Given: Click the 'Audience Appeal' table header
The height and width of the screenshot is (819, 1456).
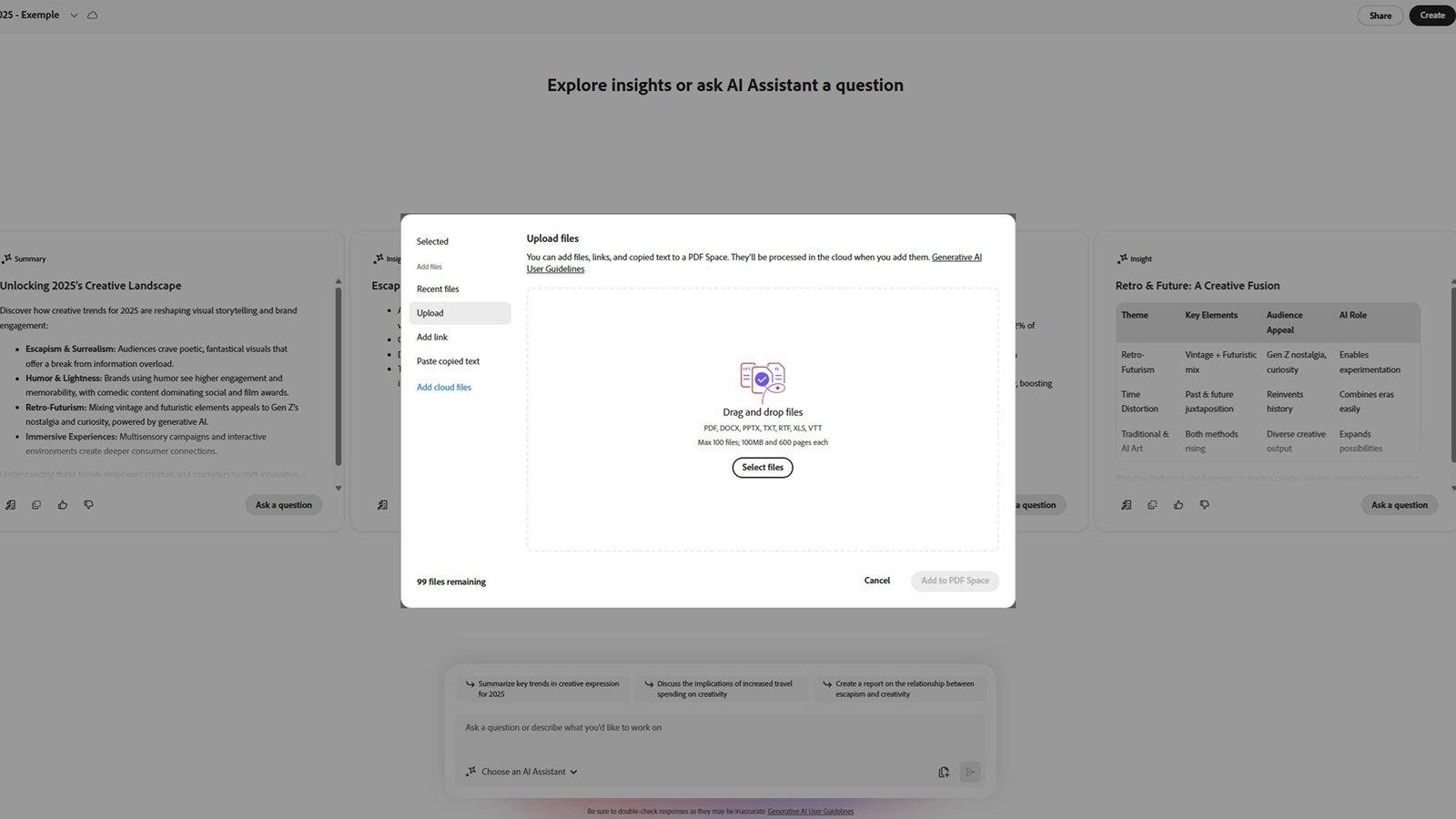Looking at the screenshot, I should (1284, 323).
